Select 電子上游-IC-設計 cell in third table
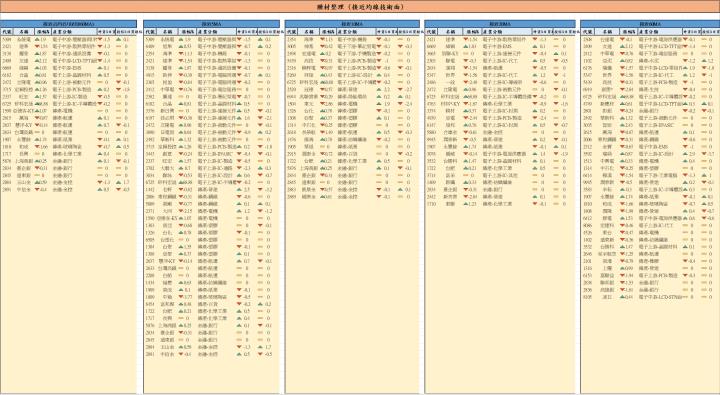This screenshot has height=395, width=720. pyautogui.click(x=356, y=75)
